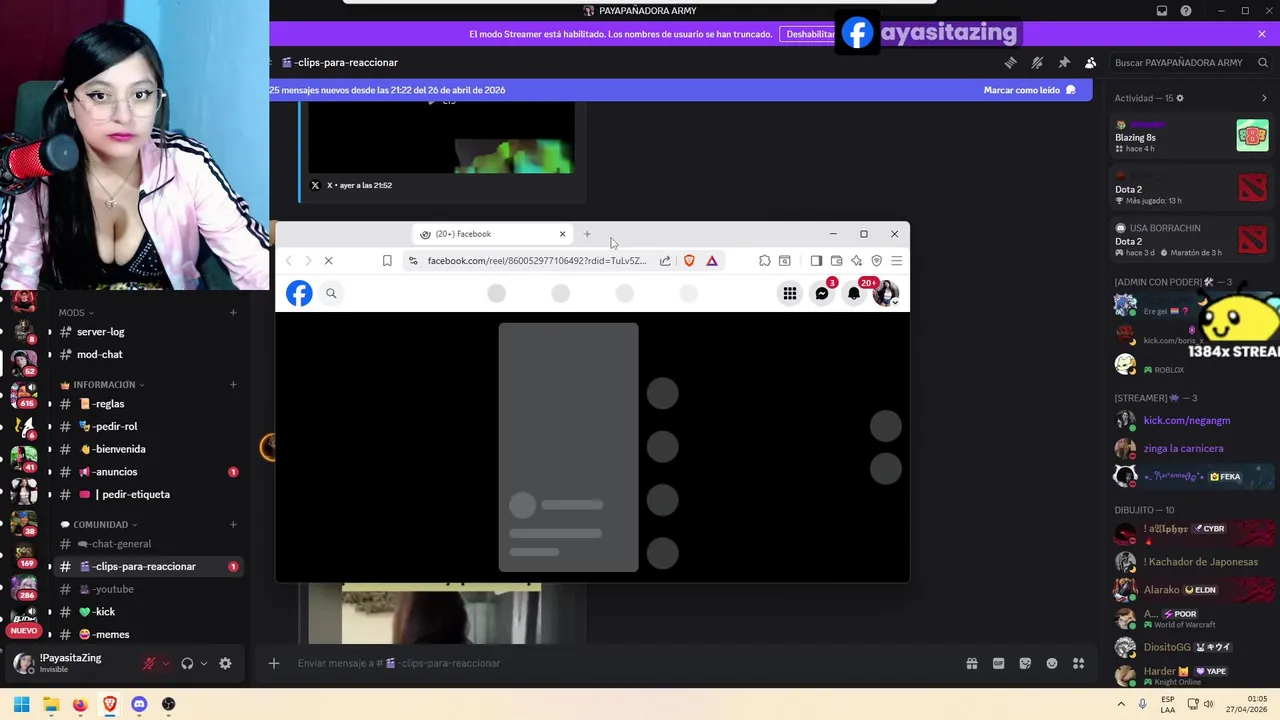The height and width of the screenshot is (720, 1280).
Task: Open server-log channel
Action: tap(148, 332)
